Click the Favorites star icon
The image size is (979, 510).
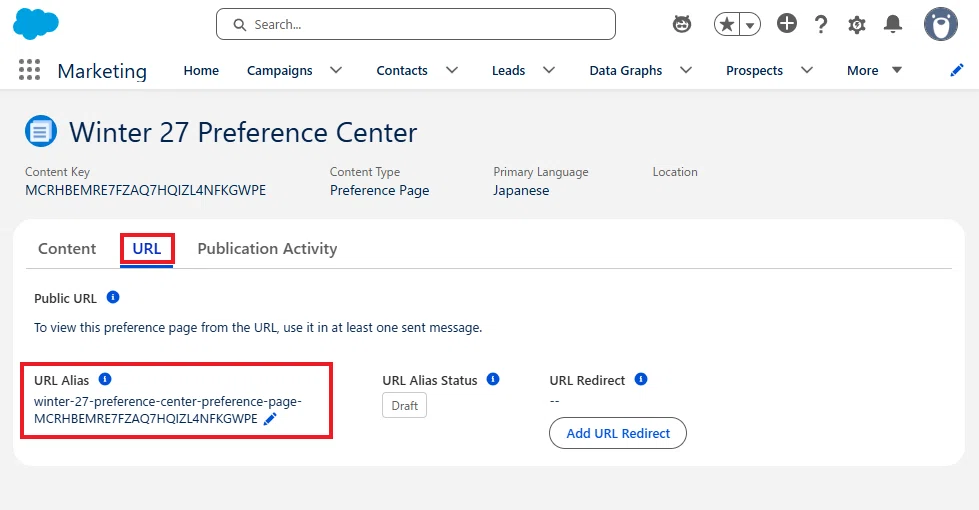click(x=727, y=24)
